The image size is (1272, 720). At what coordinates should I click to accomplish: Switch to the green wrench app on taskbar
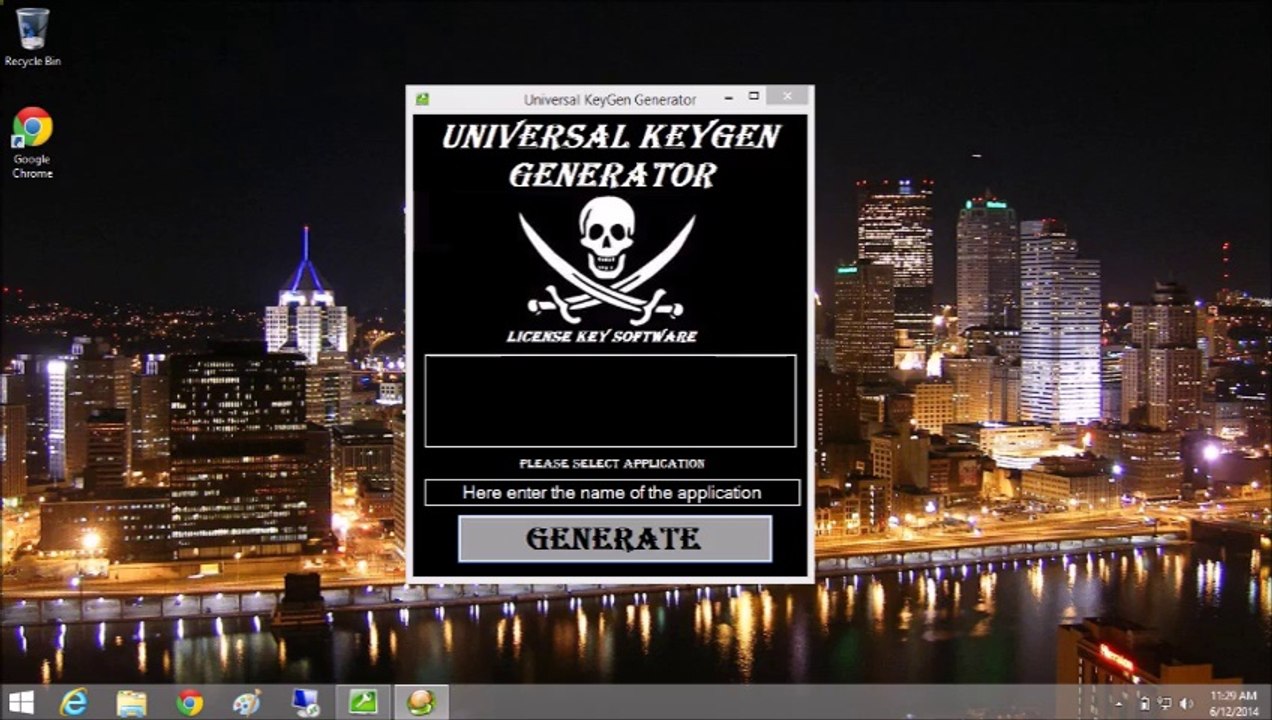point(362,702)
